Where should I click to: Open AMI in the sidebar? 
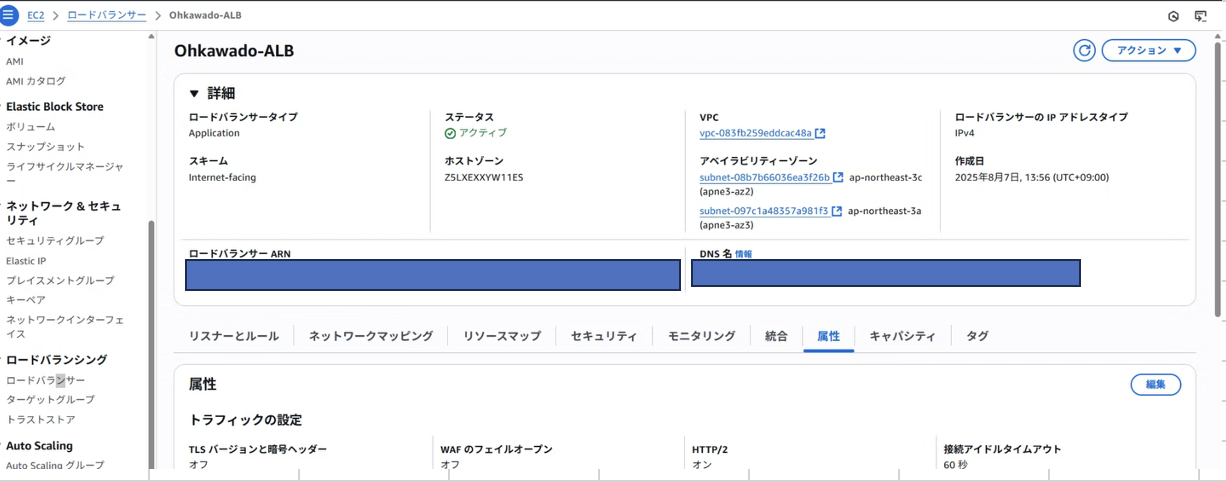point(15,61)
